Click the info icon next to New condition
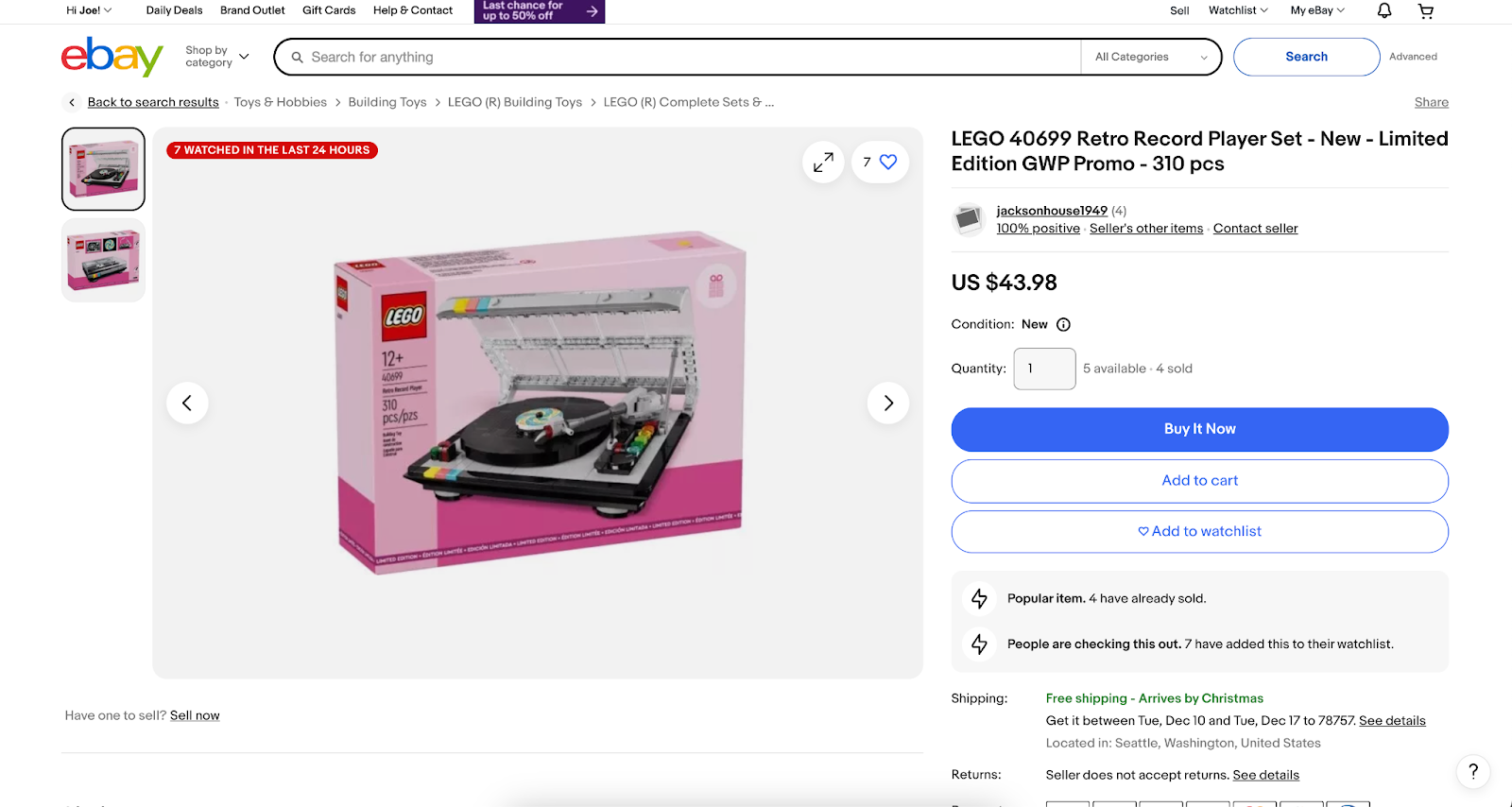The height and width of the screenshot is (807, 1512). coord(1063,324)
